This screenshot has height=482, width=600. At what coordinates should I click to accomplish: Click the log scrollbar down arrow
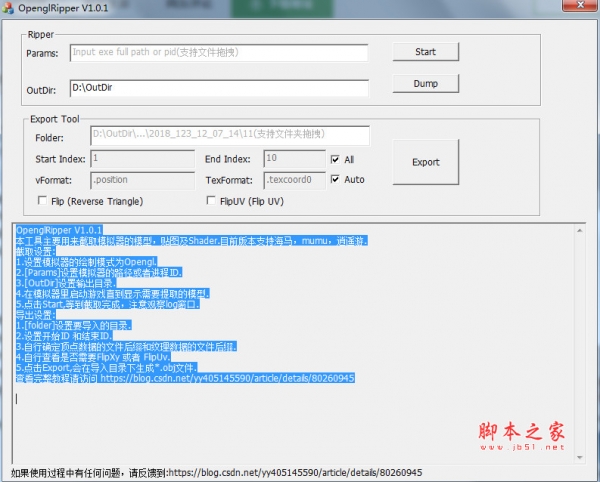(580, 457)
